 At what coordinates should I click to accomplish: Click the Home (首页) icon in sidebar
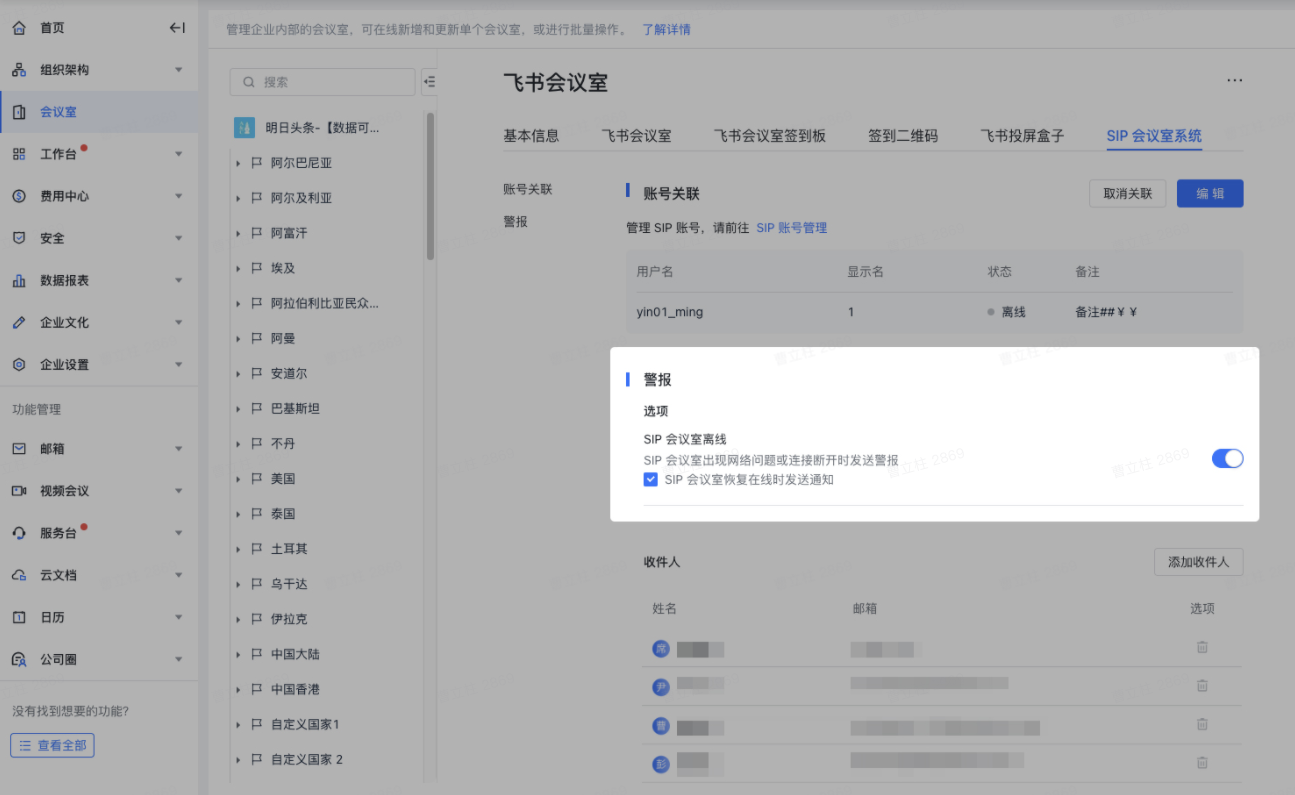pos(19,28)
